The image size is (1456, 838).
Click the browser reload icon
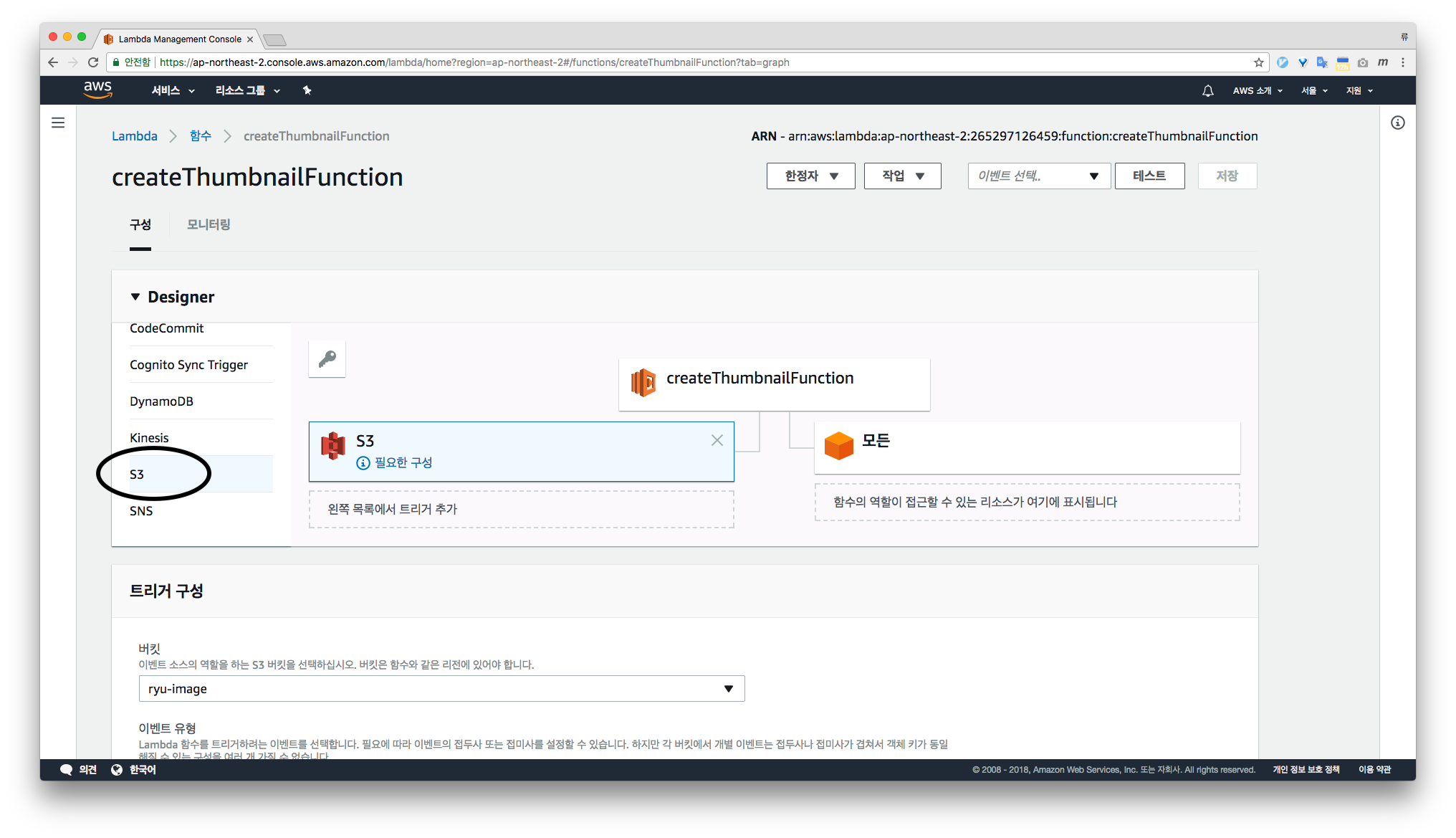(x=93, y=62)
